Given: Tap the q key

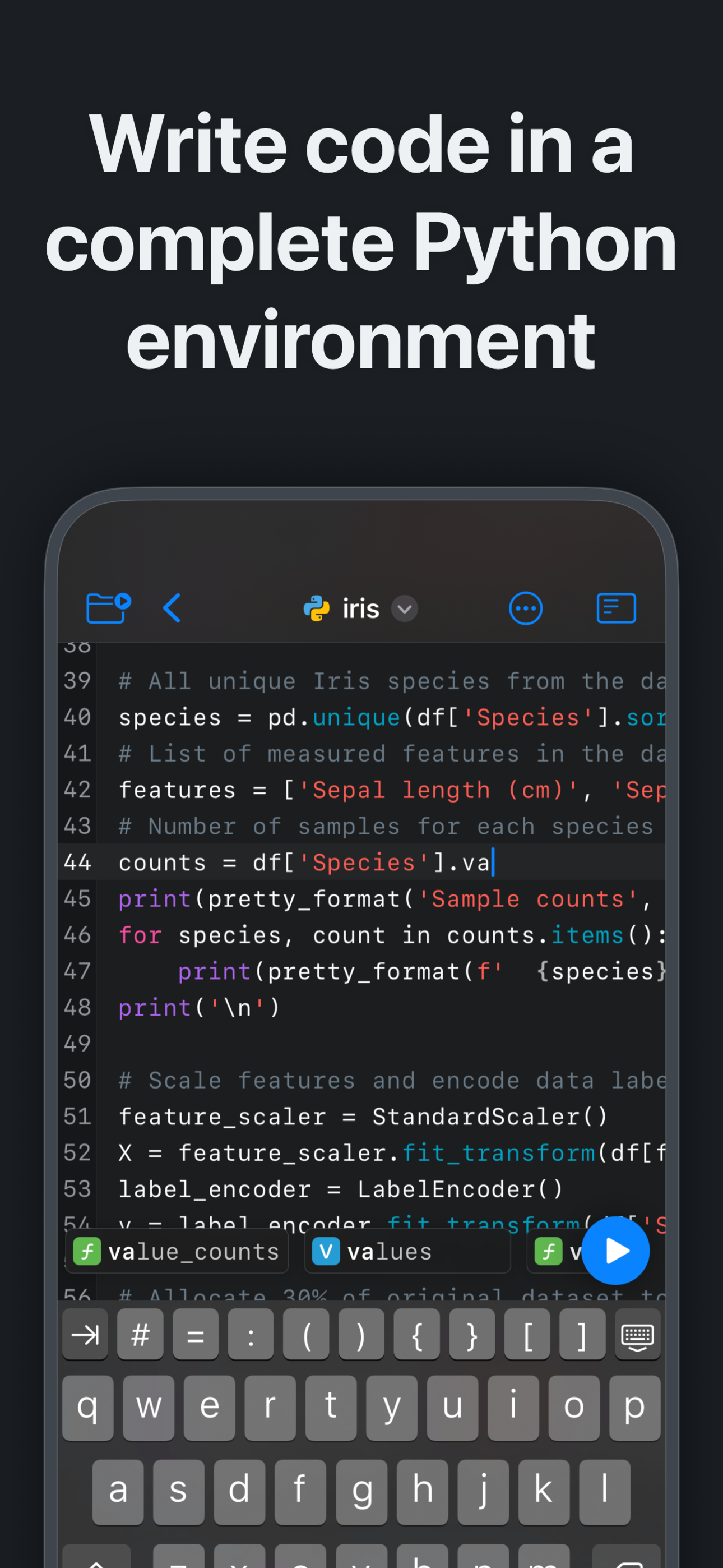Looking at the screenshot, I should (x=87, y=1408).
